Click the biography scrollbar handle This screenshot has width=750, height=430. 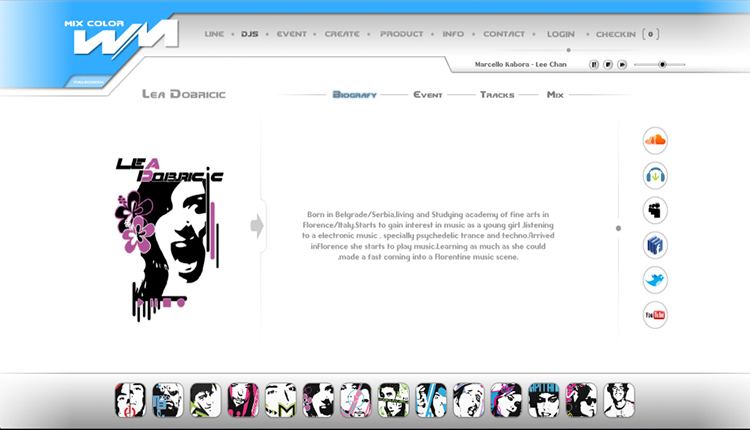[618, 228]
